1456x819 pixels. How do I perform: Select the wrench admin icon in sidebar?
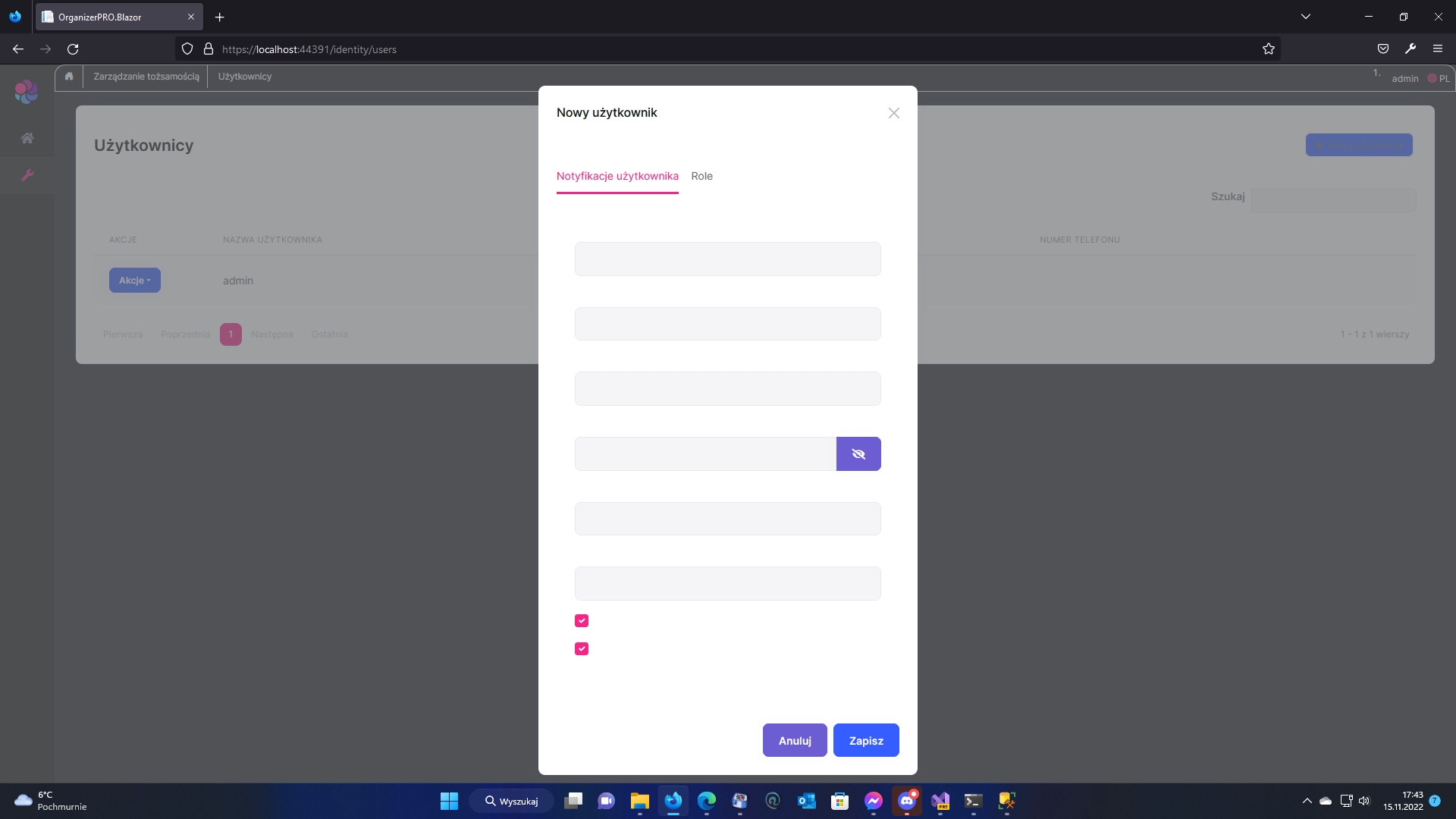[27, 174]
